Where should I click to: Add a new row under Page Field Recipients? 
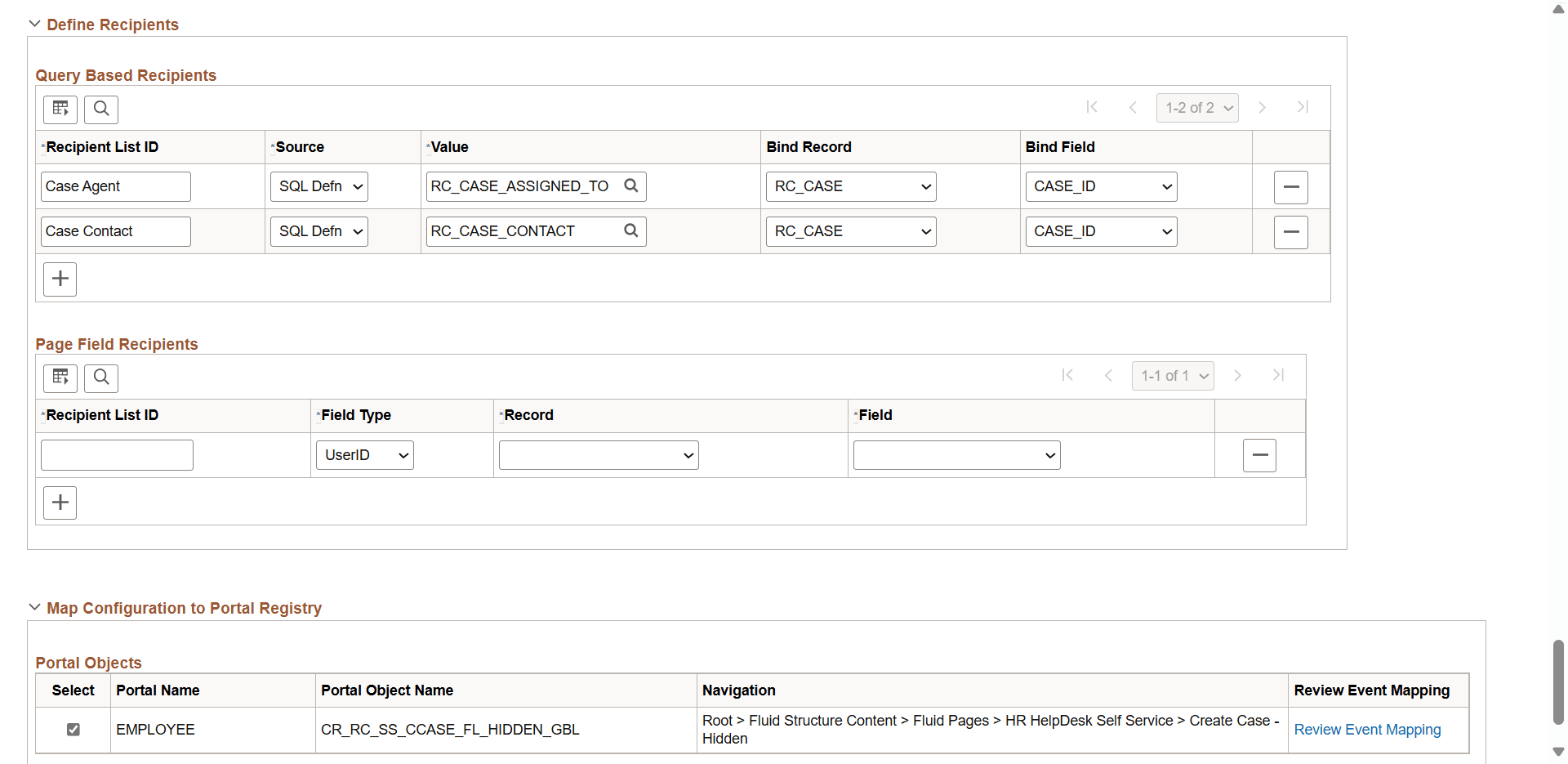60,502
